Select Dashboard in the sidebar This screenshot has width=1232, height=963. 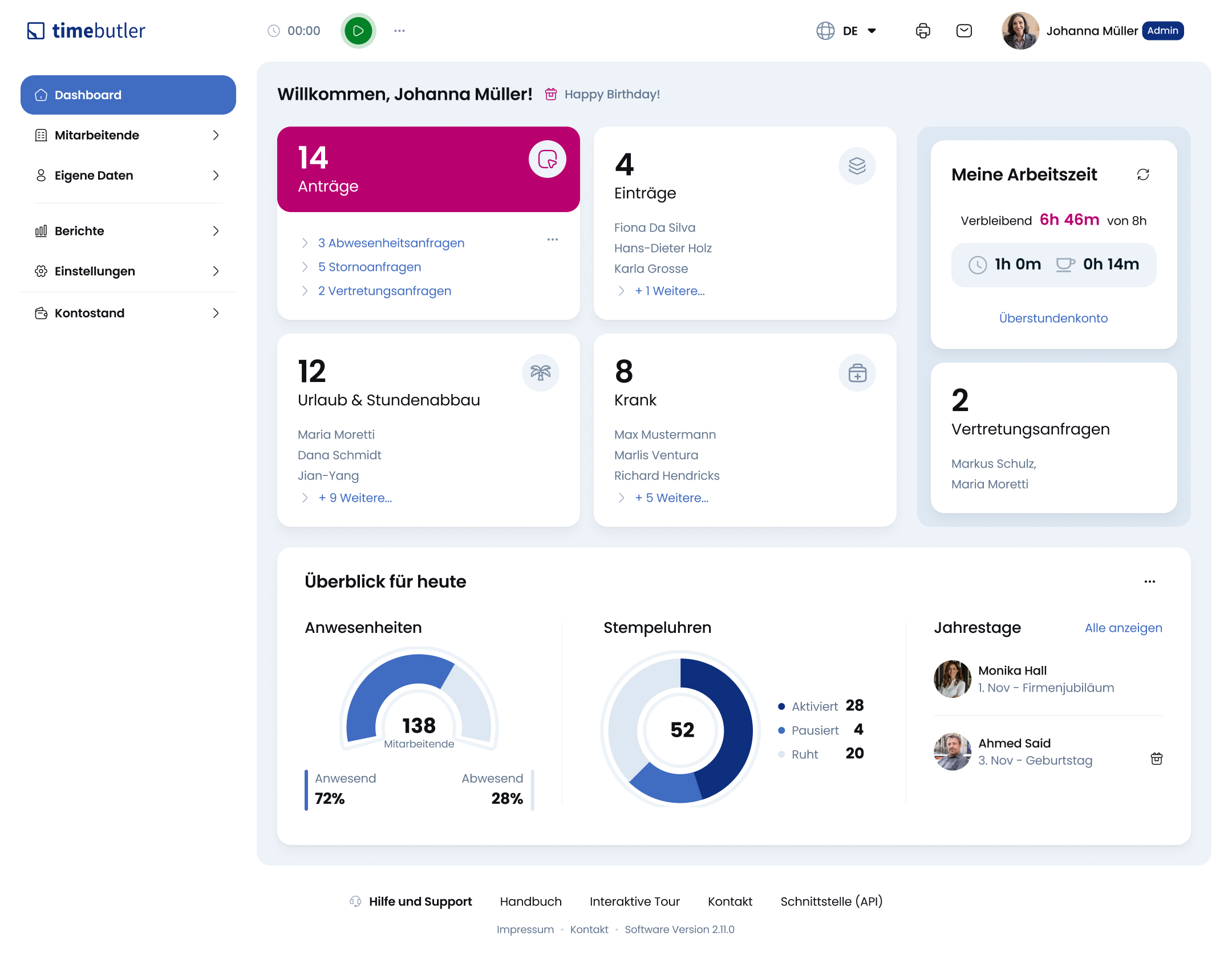128,95
